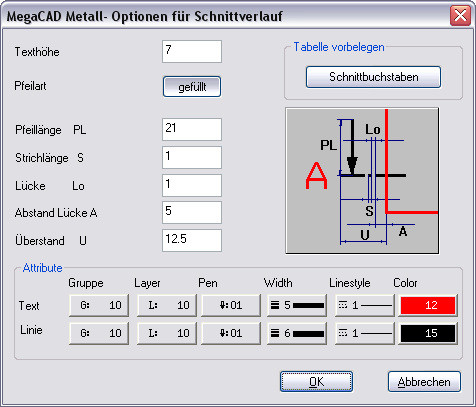Select Linie row Width 6 button
Screen dimensions: 476x407
pos(297,333)
